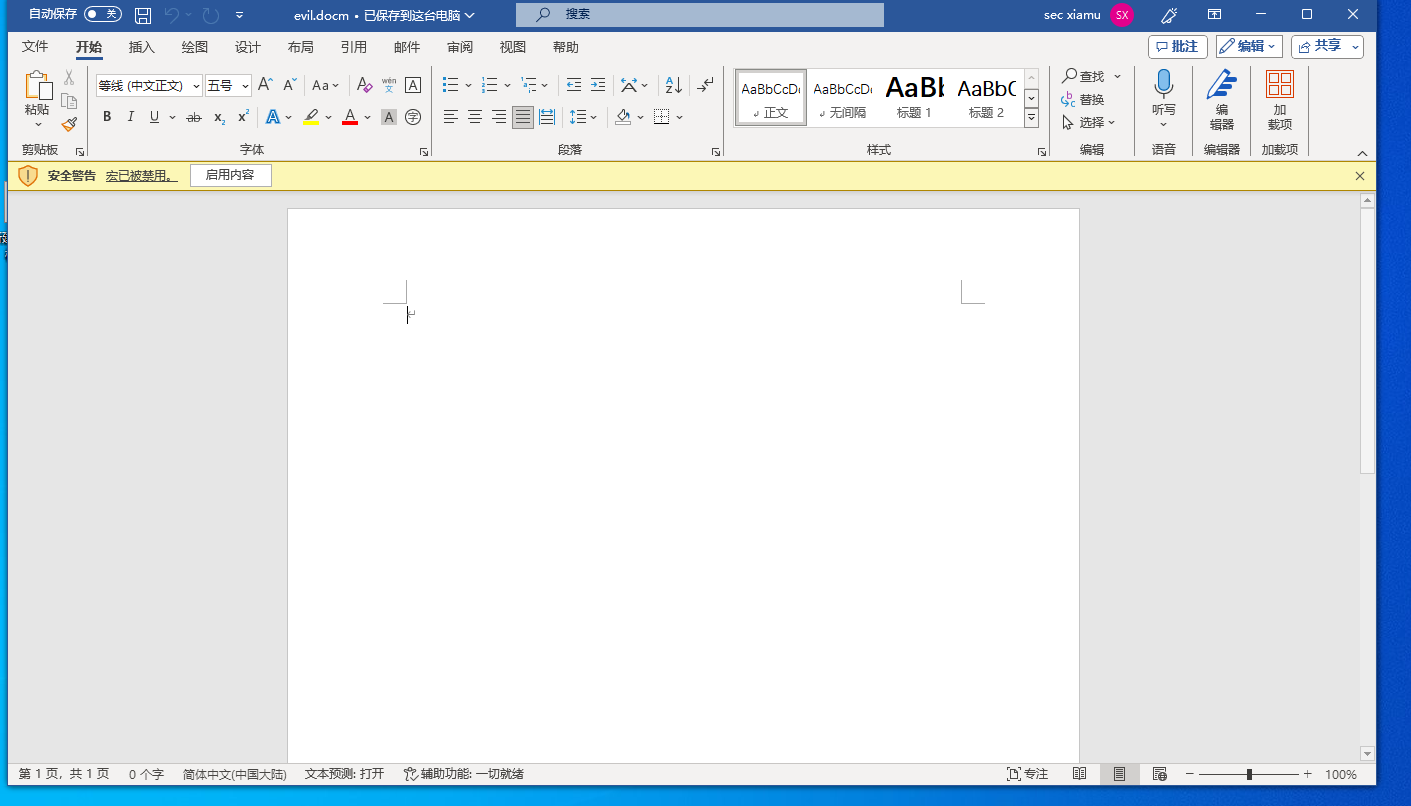This screenshot has height=806, width=1411.
Task: Switch to Web Layout view in status bar
Action: pos(1159,774)
